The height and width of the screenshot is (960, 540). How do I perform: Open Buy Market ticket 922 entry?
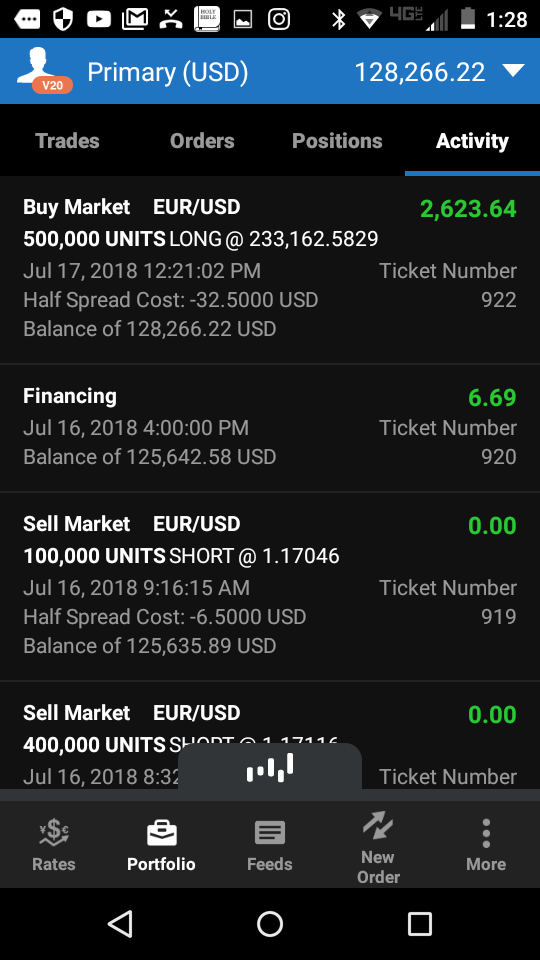coord(270,270)
